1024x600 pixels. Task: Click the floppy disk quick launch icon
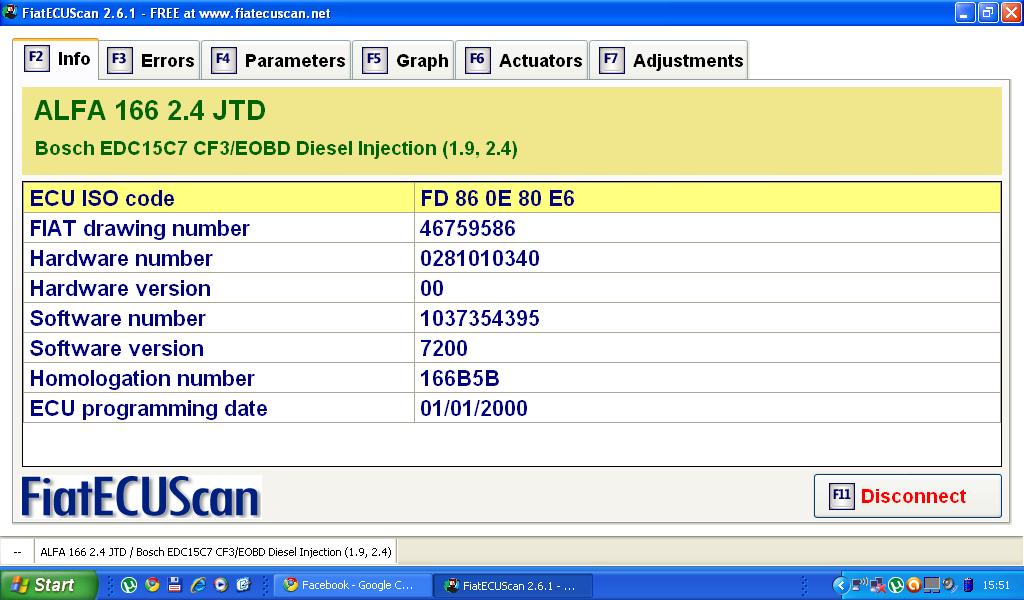(x=174, y=585)
